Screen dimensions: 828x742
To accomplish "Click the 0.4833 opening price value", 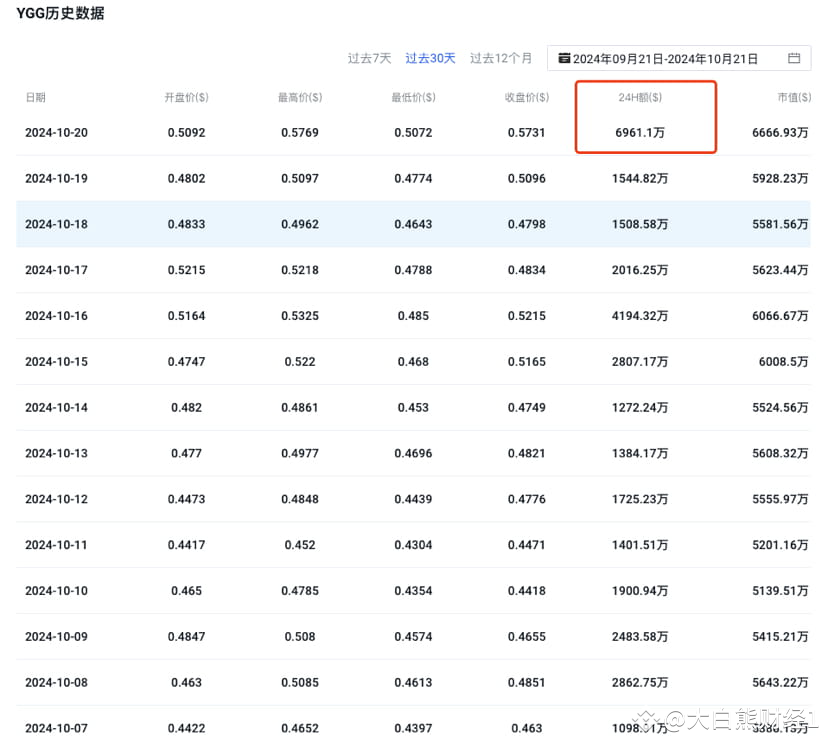I will coord(186,224).
